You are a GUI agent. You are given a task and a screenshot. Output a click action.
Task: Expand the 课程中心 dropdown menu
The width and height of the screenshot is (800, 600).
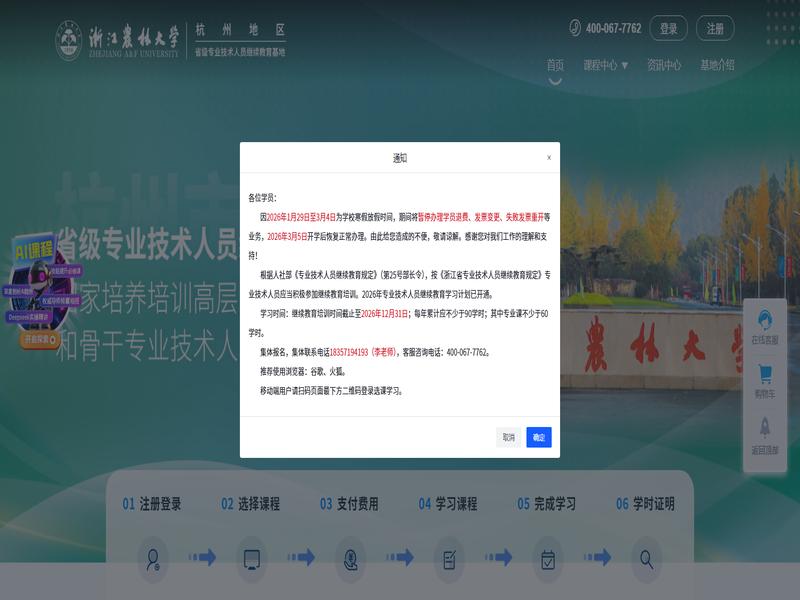(x=606, y=65)
